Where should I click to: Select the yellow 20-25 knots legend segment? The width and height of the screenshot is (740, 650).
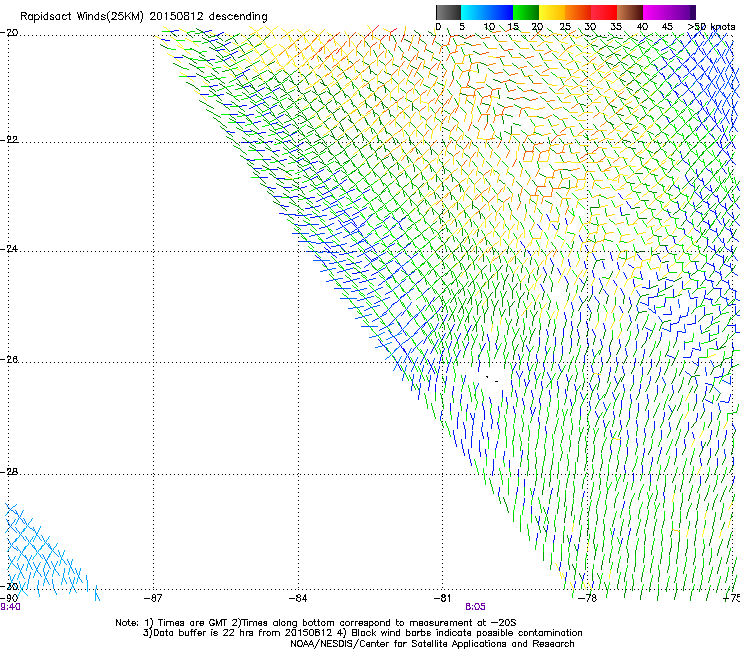coord(552,12)
